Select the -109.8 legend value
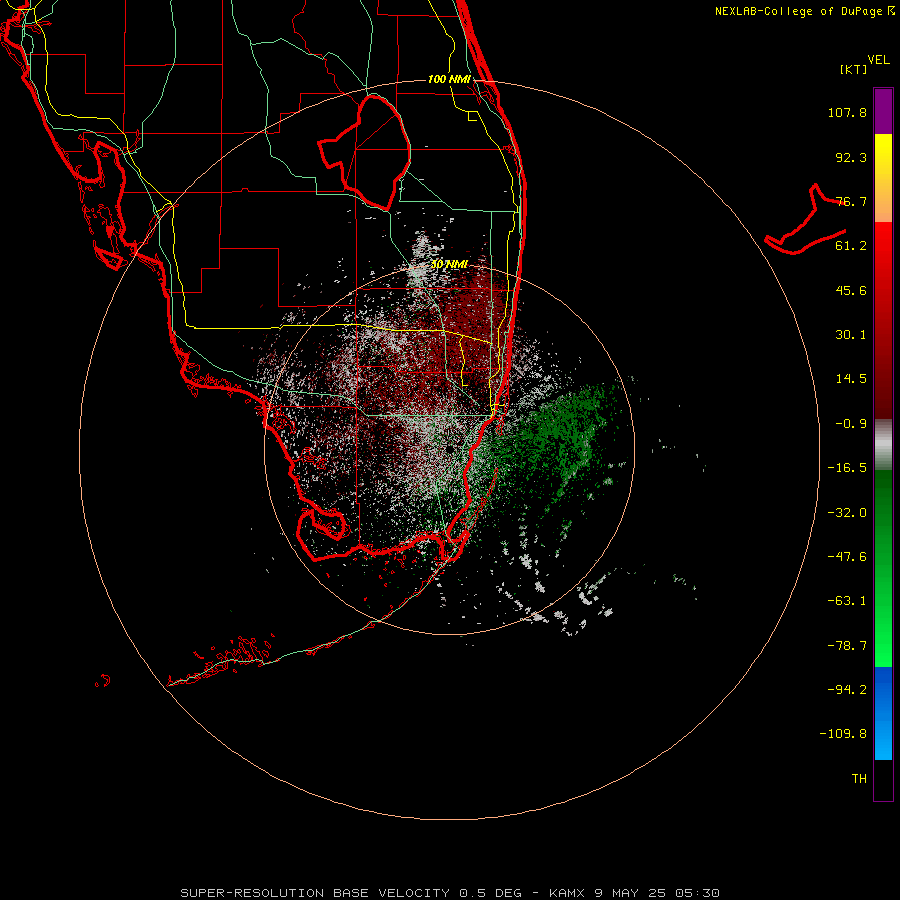The image size is (900, 900). [843, 734]
